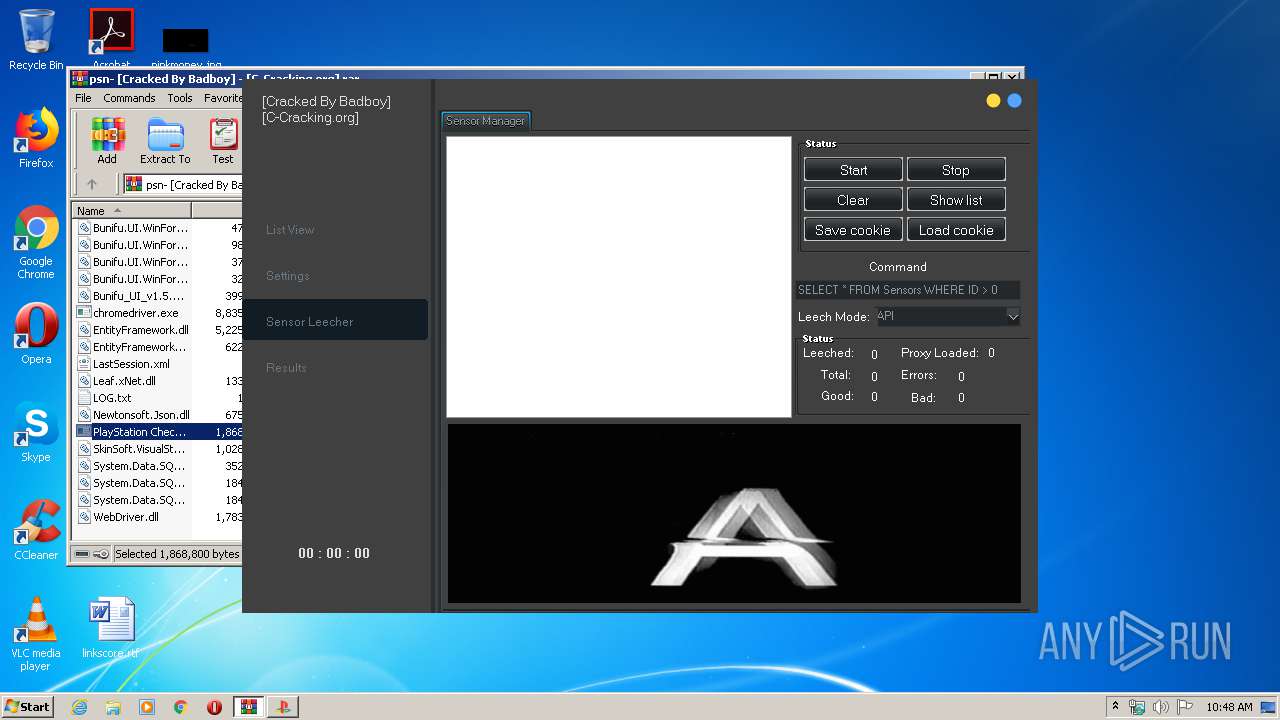Click the Chrome taskbar icon

181,707
